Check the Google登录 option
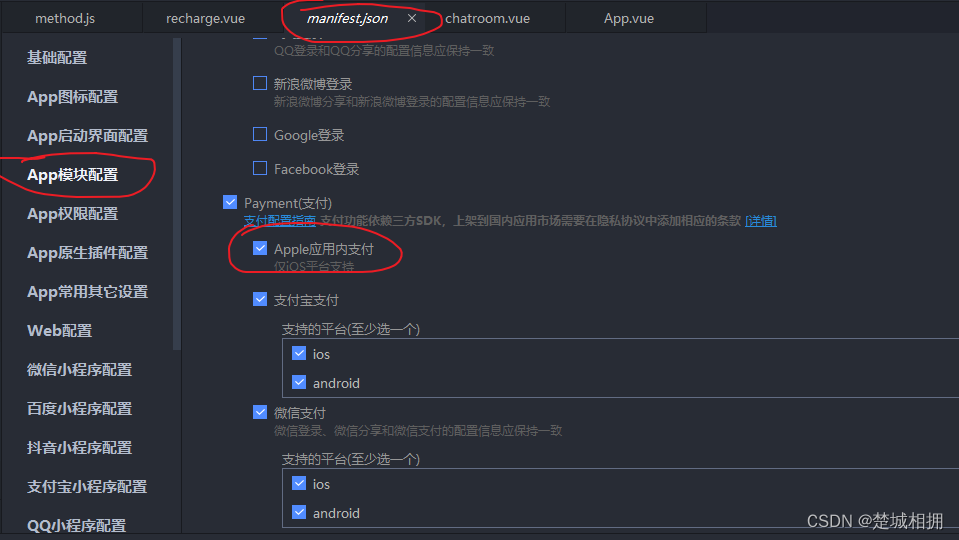Viewport: 959px width, 540px height. 260,134
